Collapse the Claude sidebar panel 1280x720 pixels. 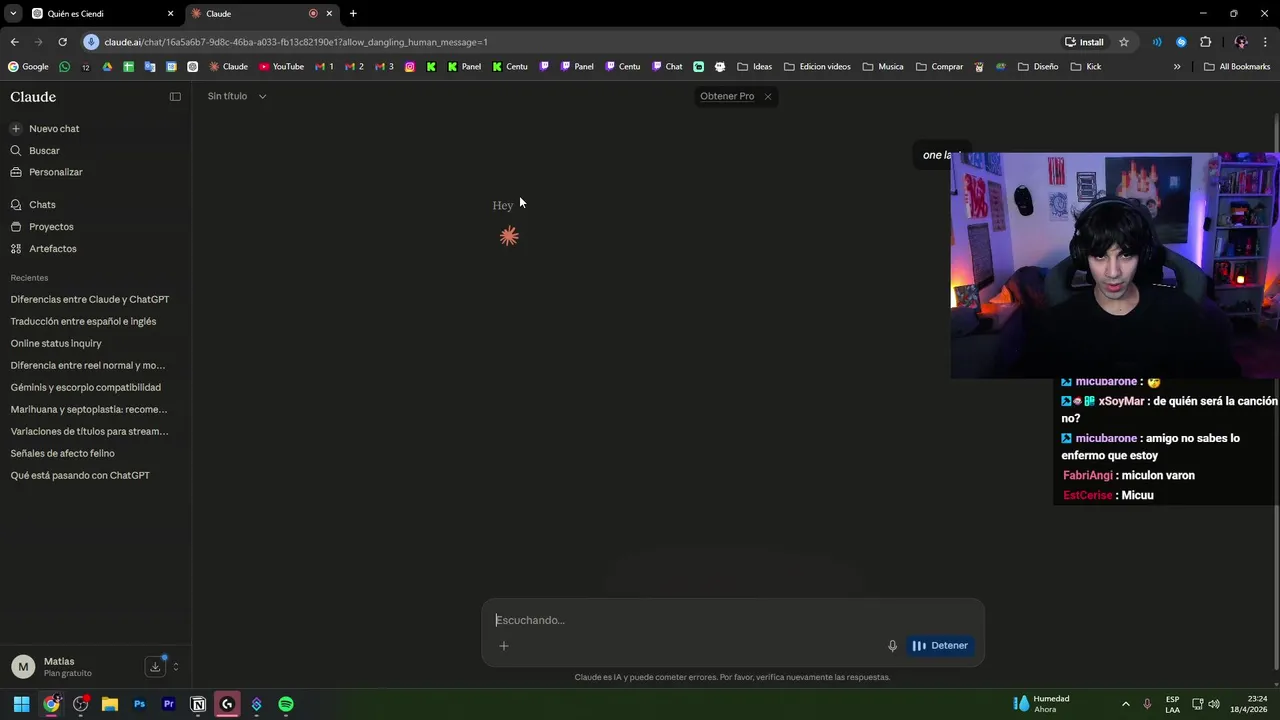pyautogui.click(x=175, y=97)
